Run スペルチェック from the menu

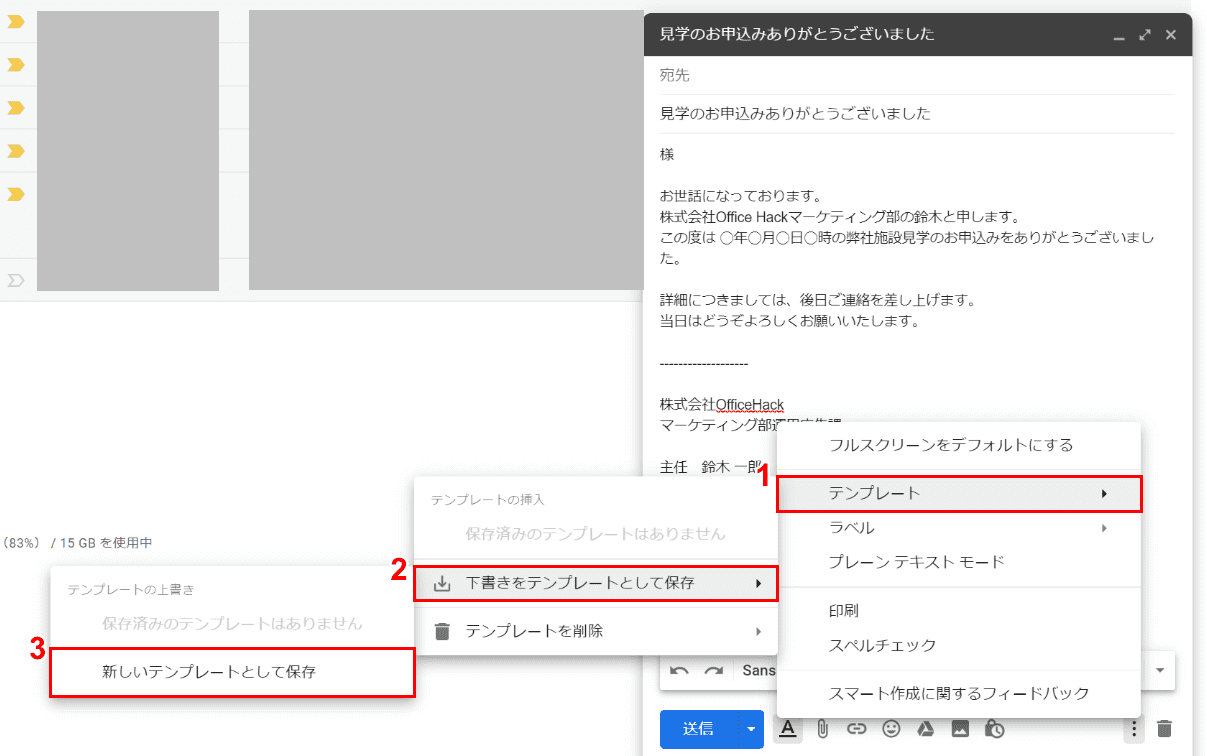[x=959, y=645]
